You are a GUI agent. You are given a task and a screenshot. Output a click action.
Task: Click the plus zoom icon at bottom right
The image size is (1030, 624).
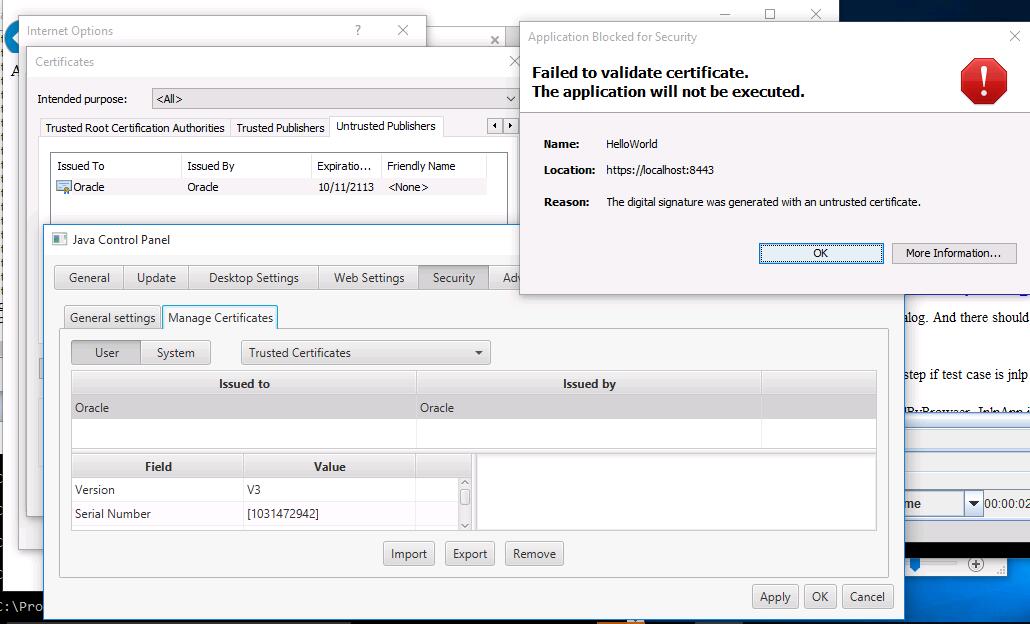tap(976, 564)
